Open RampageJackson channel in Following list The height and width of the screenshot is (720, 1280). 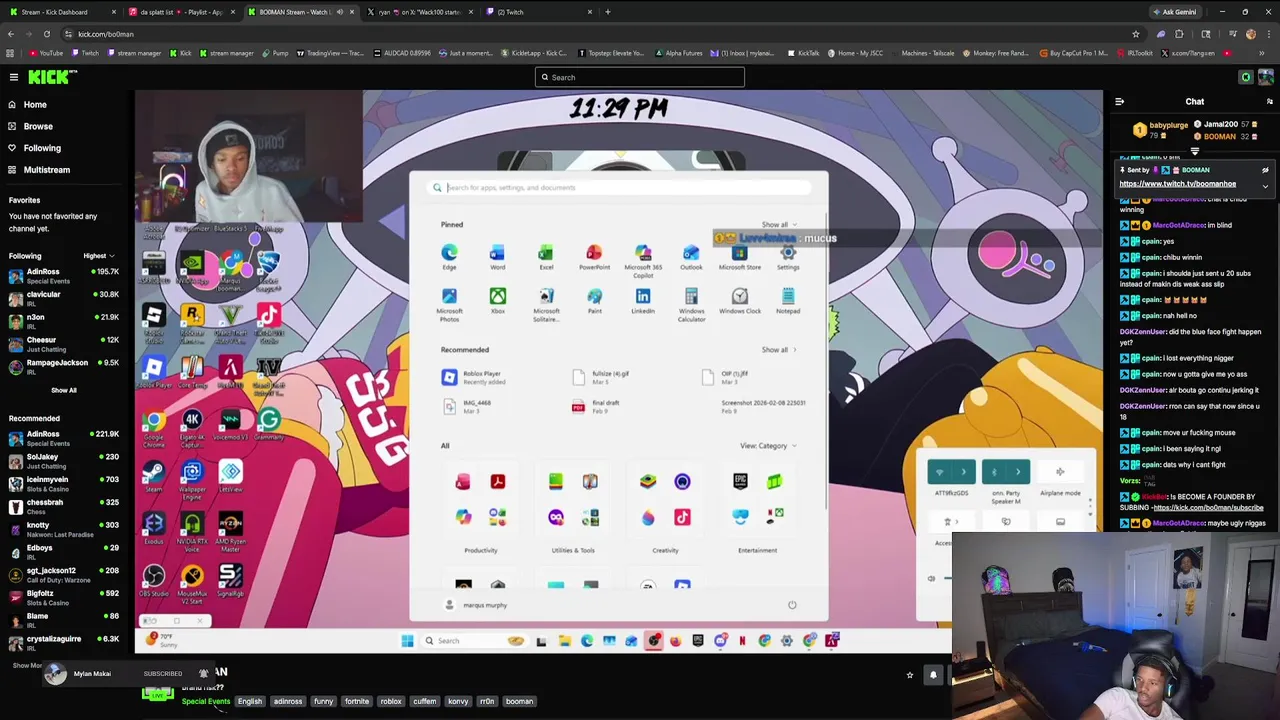[x=64, y=367]
